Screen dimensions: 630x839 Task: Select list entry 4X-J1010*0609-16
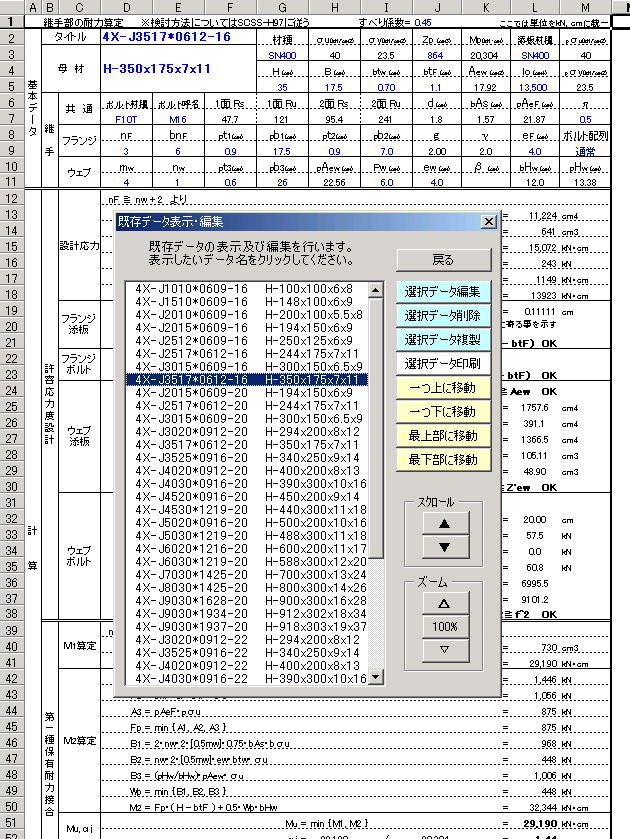pos(247,289)
